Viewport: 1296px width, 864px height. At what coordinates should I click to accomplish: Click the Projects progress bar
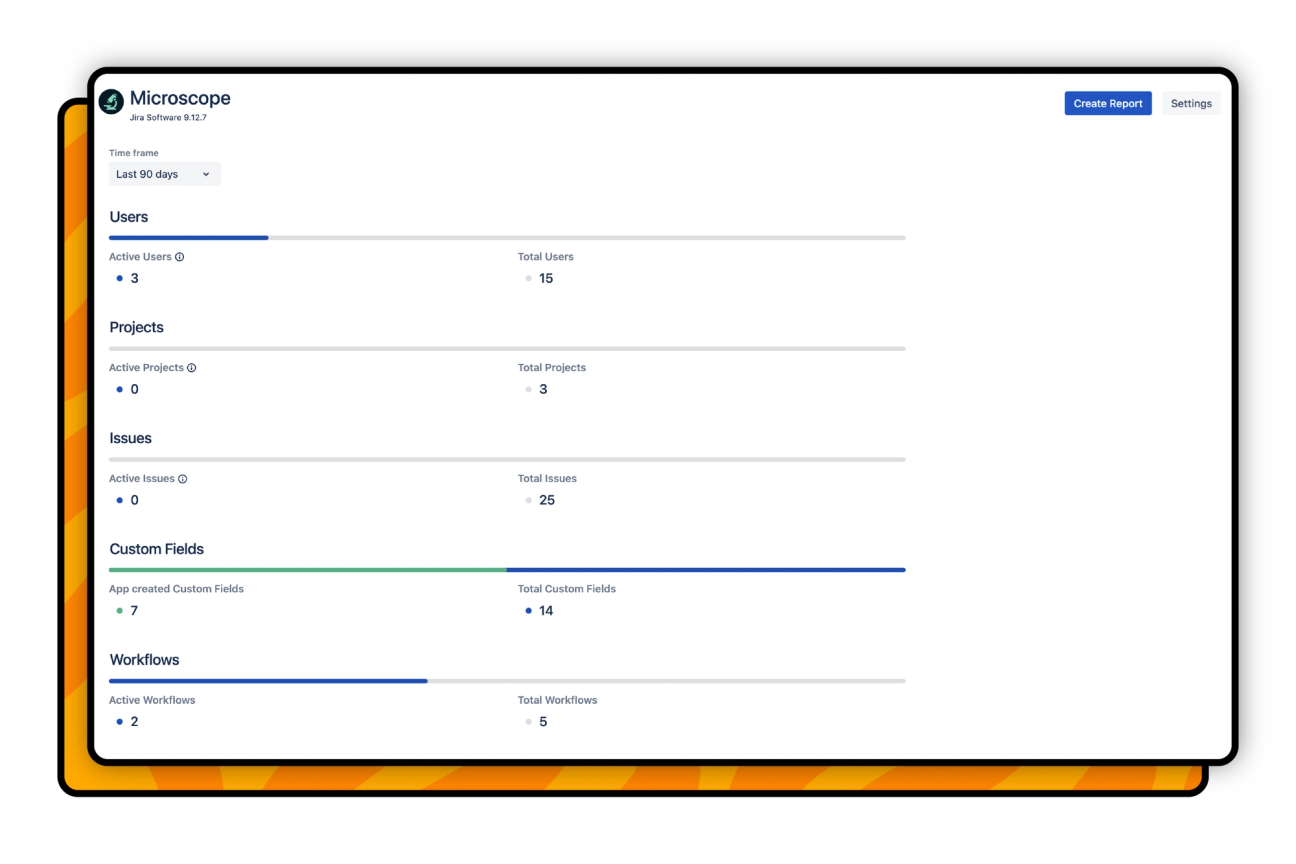(x=507, y=348)
